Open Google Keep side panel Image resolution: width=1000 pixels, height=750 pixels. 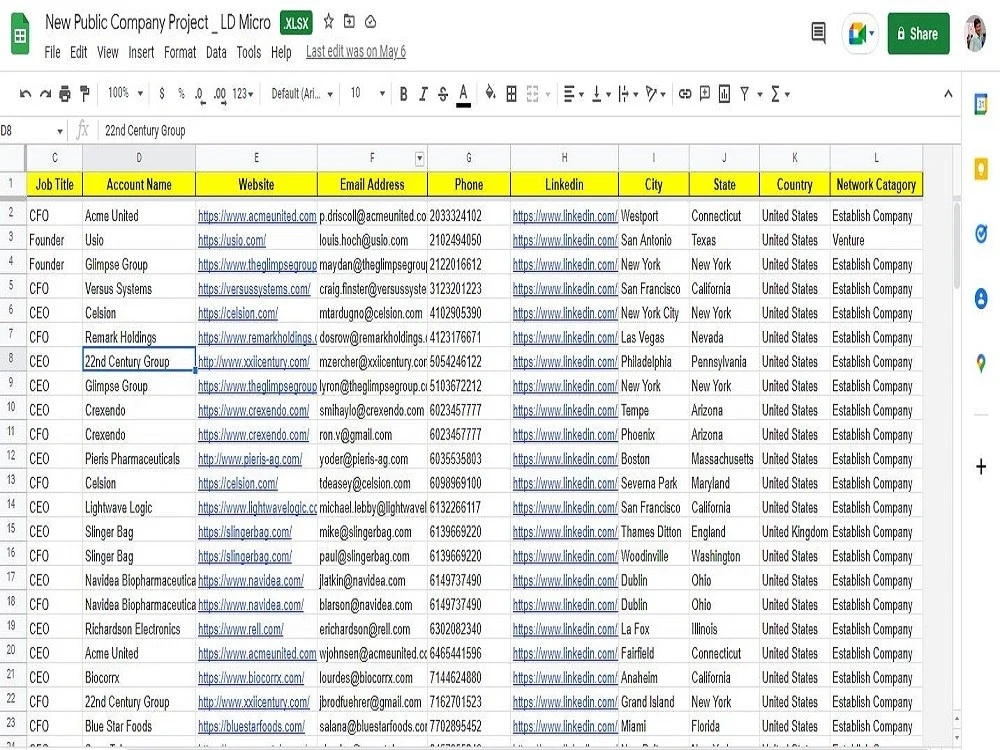click(x=981, y=169)
